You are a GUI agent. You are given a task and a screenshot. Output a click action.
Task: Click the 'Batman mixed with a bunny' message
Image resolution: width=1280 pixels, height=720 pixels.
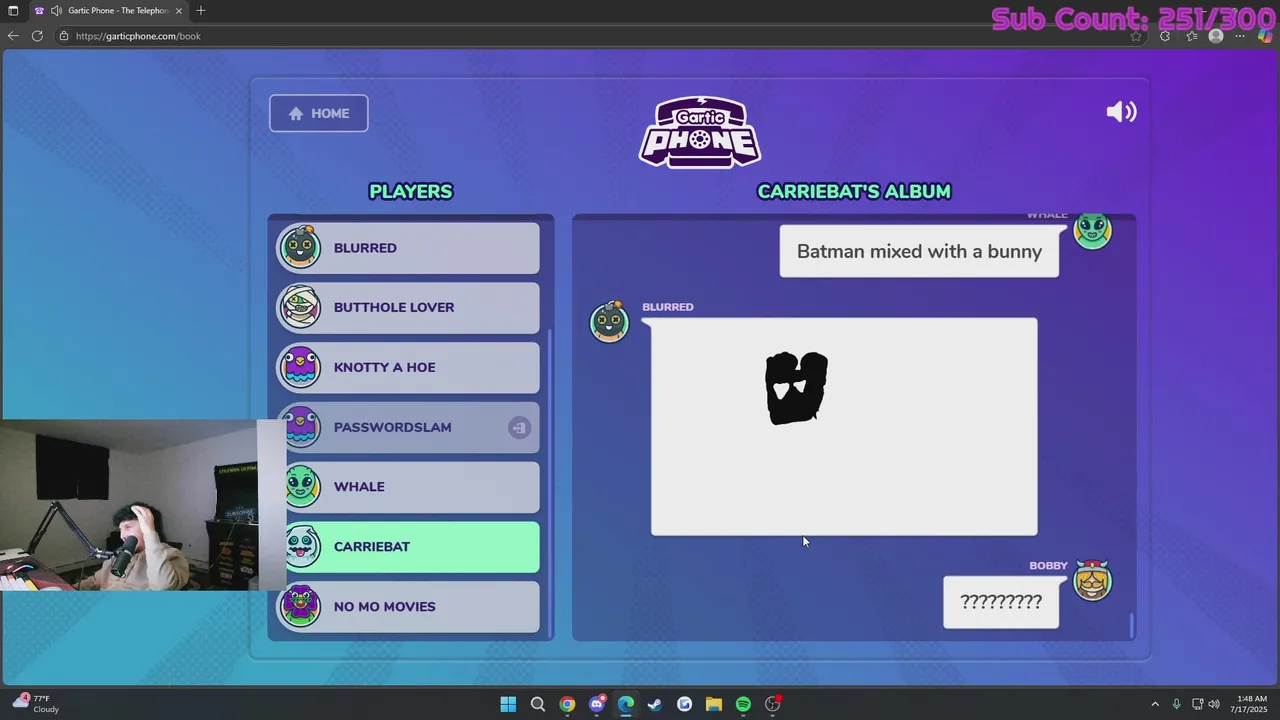tap(919, 251)
